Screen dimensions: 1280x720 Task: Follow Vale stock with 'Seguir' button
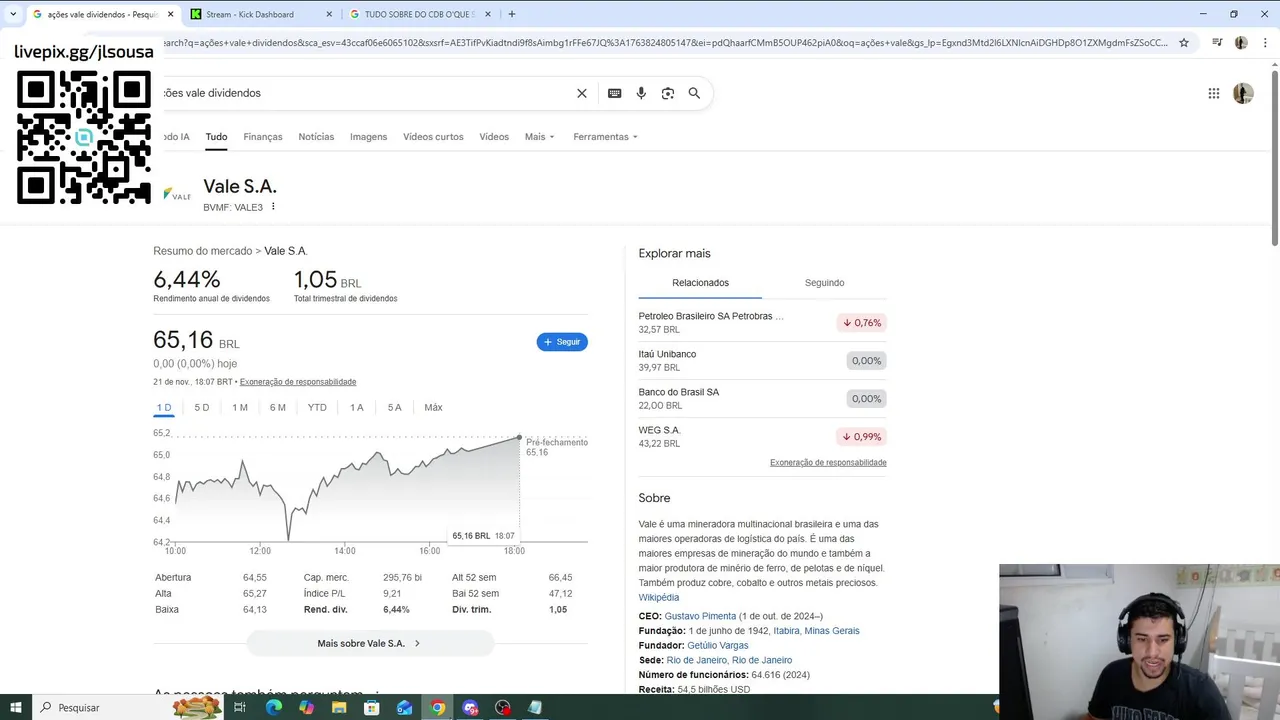click(562, 342)
